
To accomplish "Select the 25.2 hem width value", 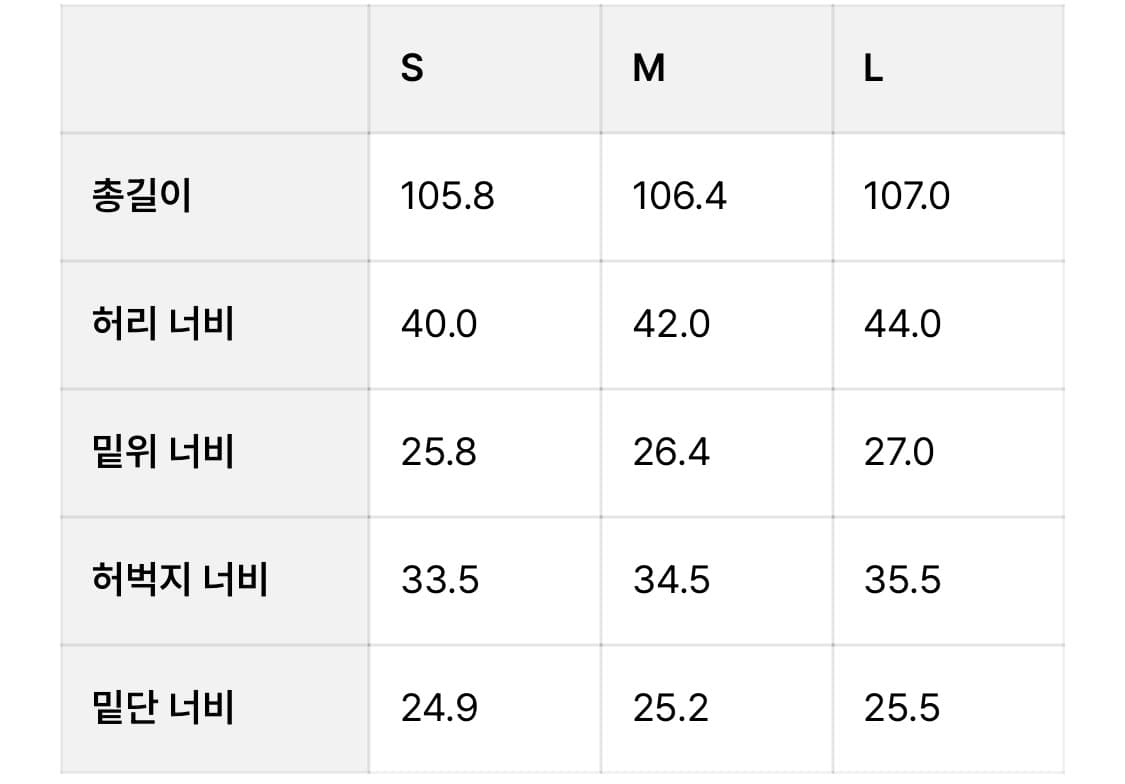I will pos(671,708).
